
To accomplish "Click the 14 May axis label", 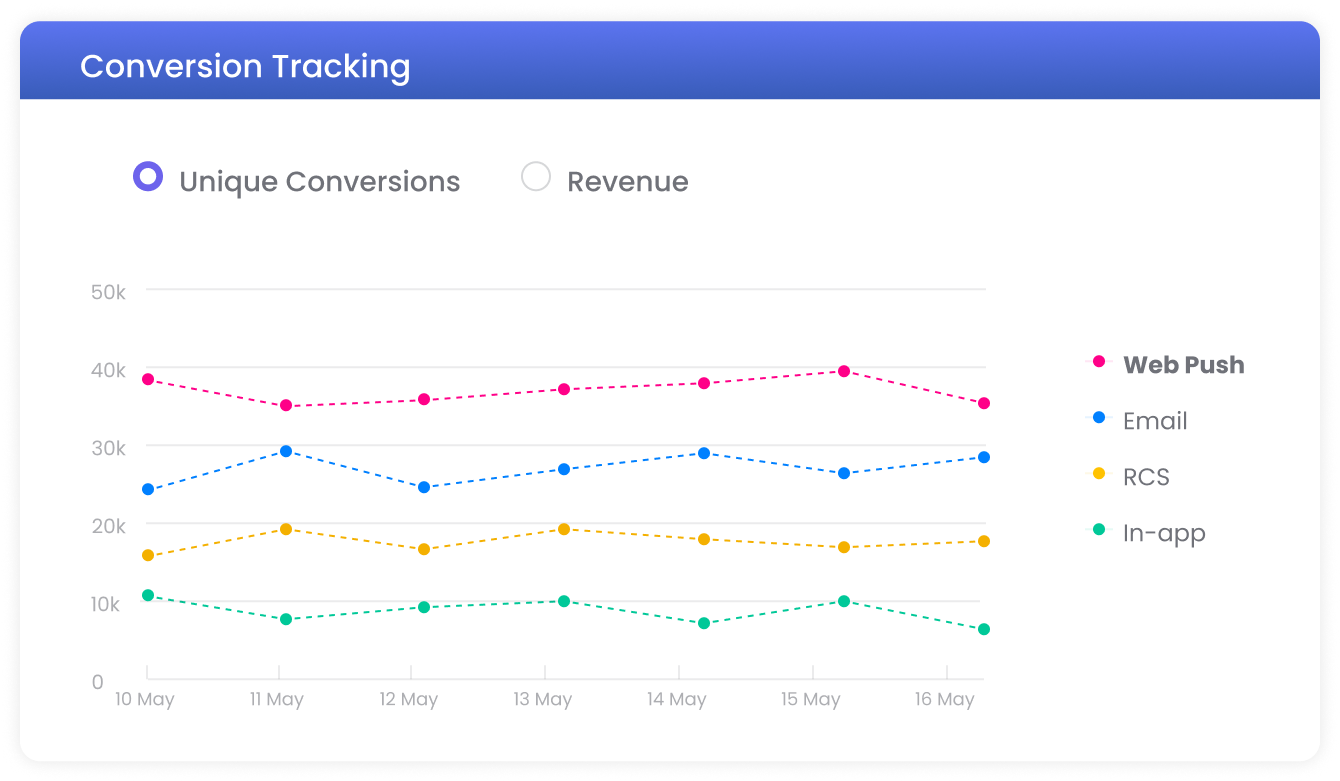I will 676,699.
